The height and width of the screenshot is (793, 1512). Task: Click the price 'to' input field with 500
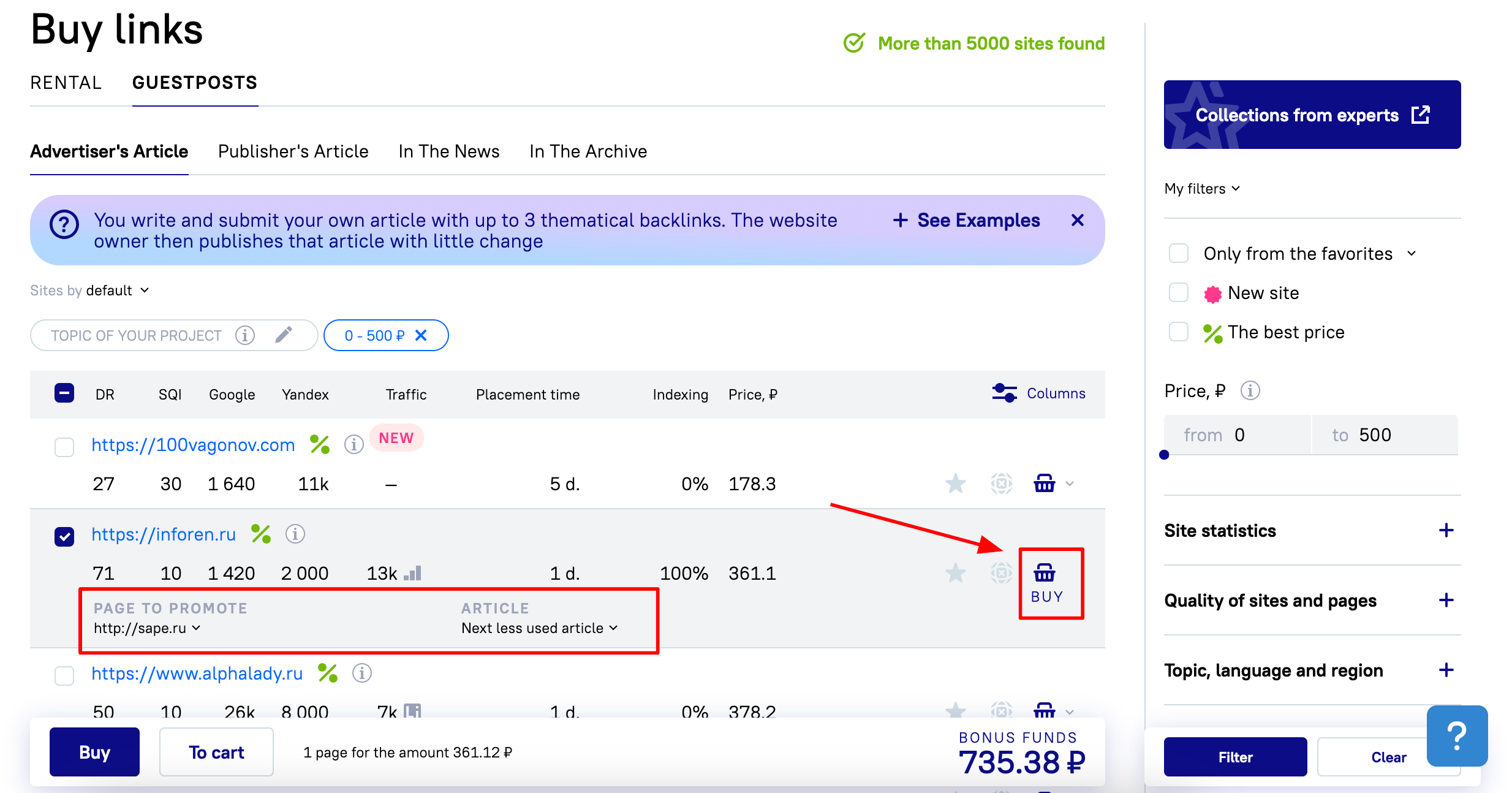1385,434
